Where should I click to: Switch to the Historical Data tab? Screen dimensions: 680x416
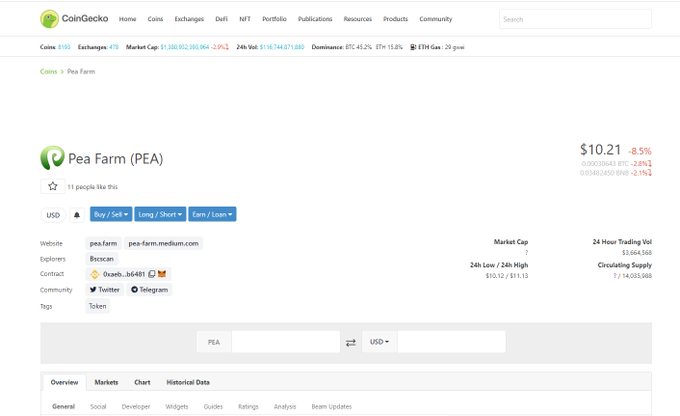(188, 383)
